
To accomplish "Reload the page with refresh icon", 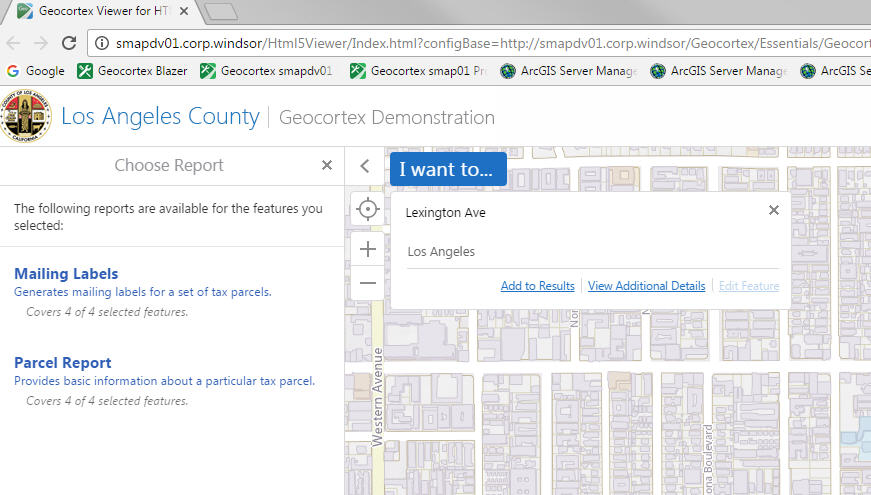I will [69, 43].
